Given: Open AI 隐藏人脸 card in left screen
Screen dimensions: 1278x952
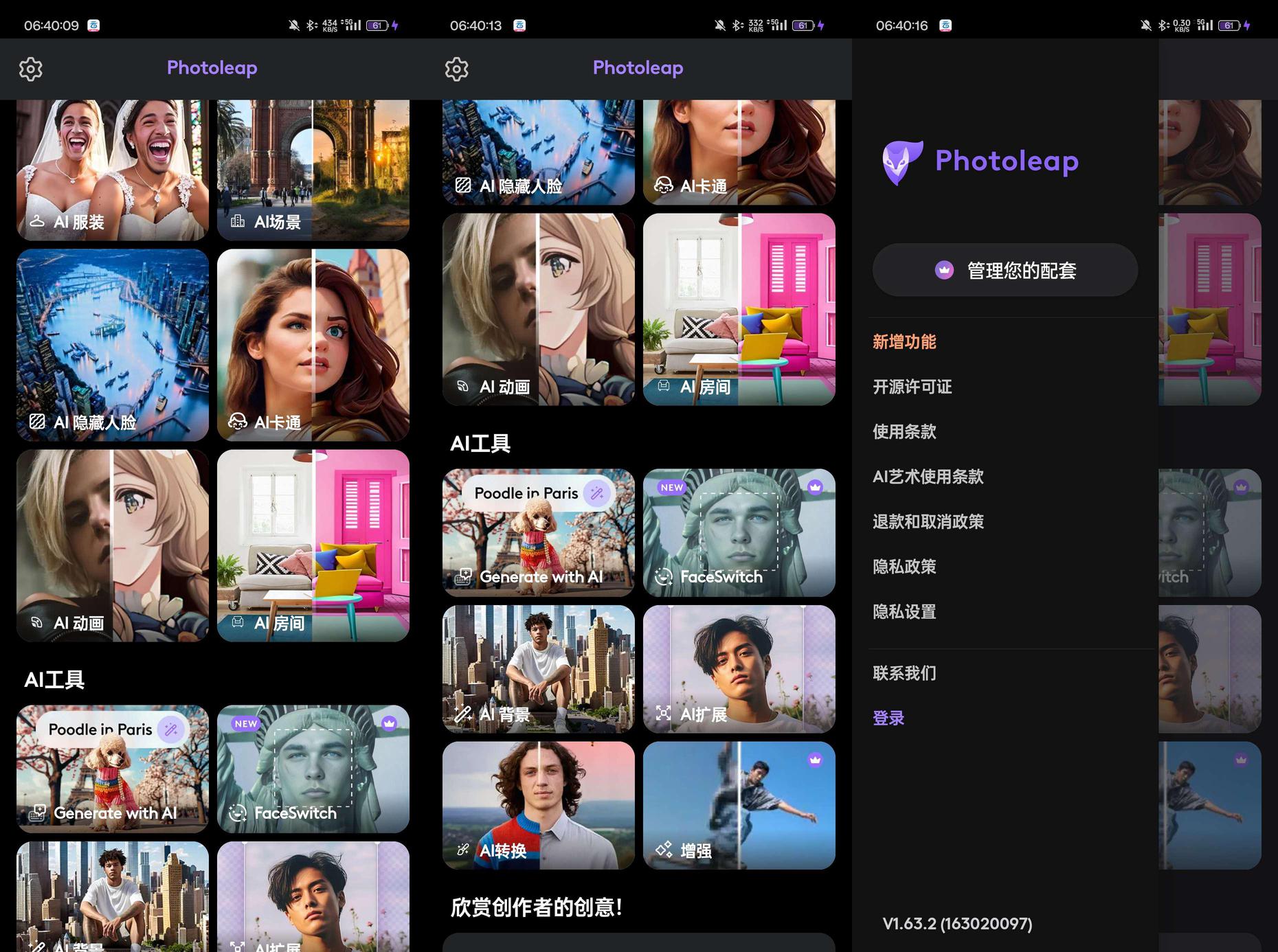Looking at the screenshot, I should click(x=113, y=345).
